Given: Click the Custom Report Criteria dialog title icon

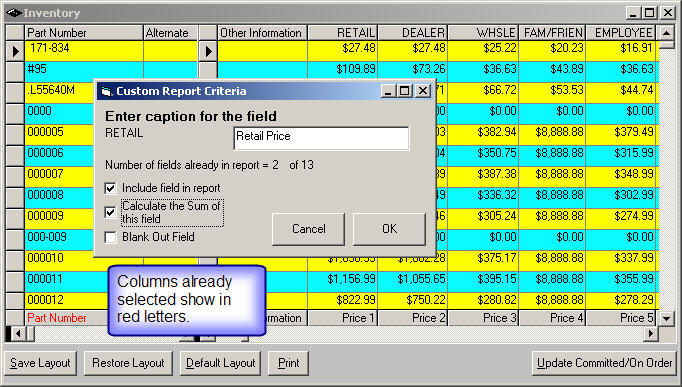Looking at the screenshot, I should (x=106, y=91).
